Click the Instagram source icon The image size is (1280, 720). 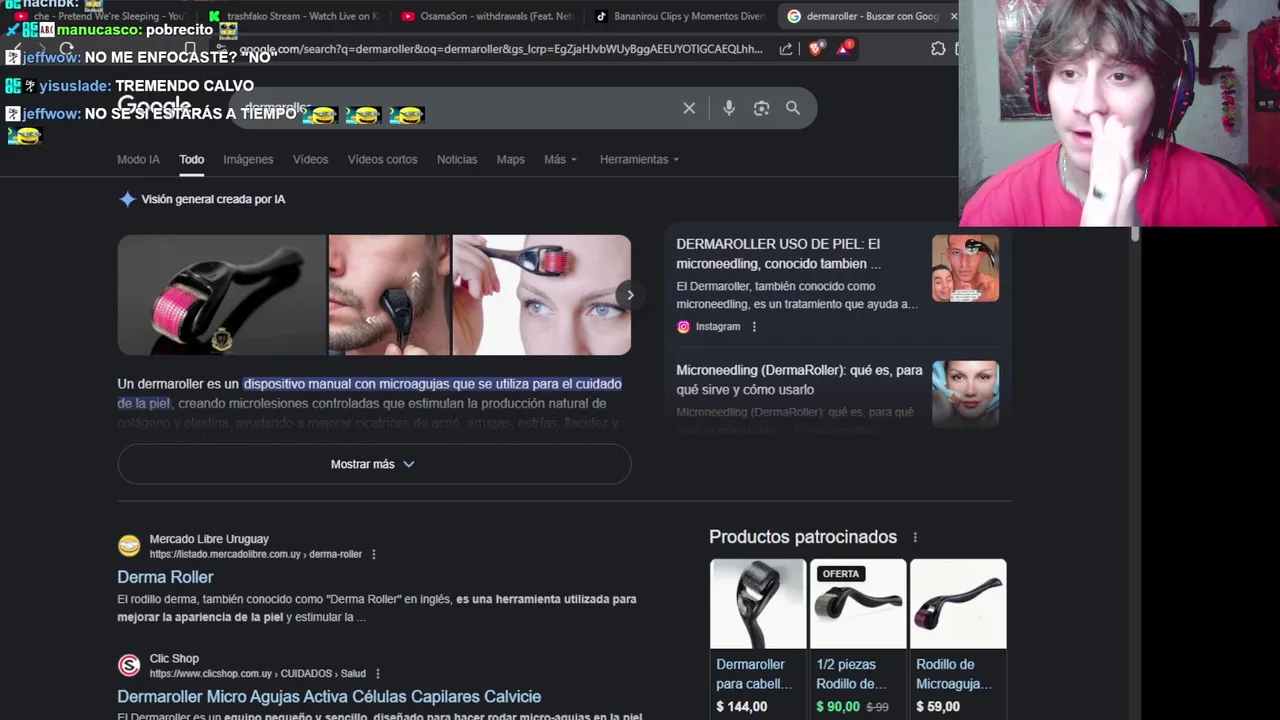click(x=683, y=327)
